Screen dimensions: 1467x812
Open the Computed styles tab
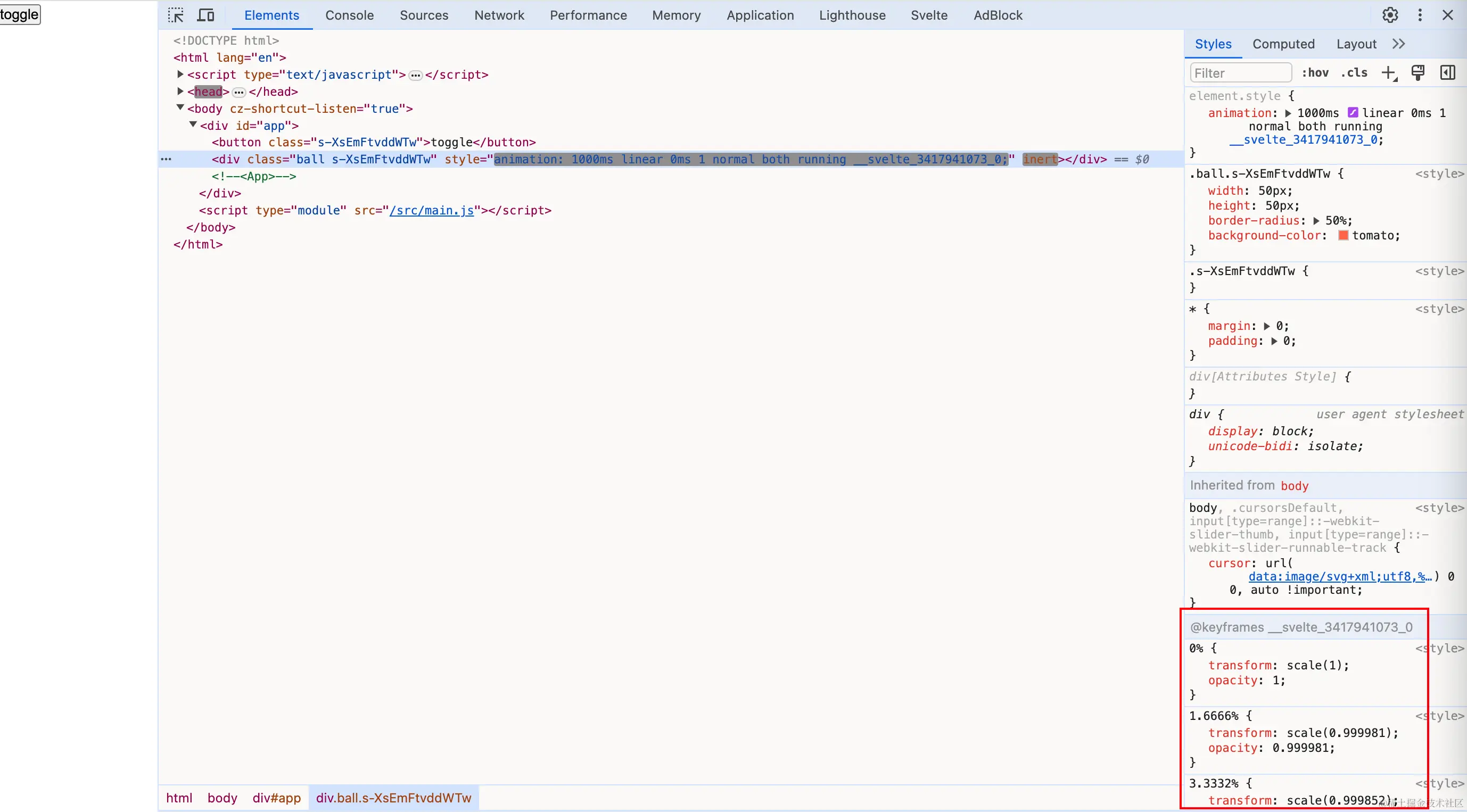point(1283,44)
